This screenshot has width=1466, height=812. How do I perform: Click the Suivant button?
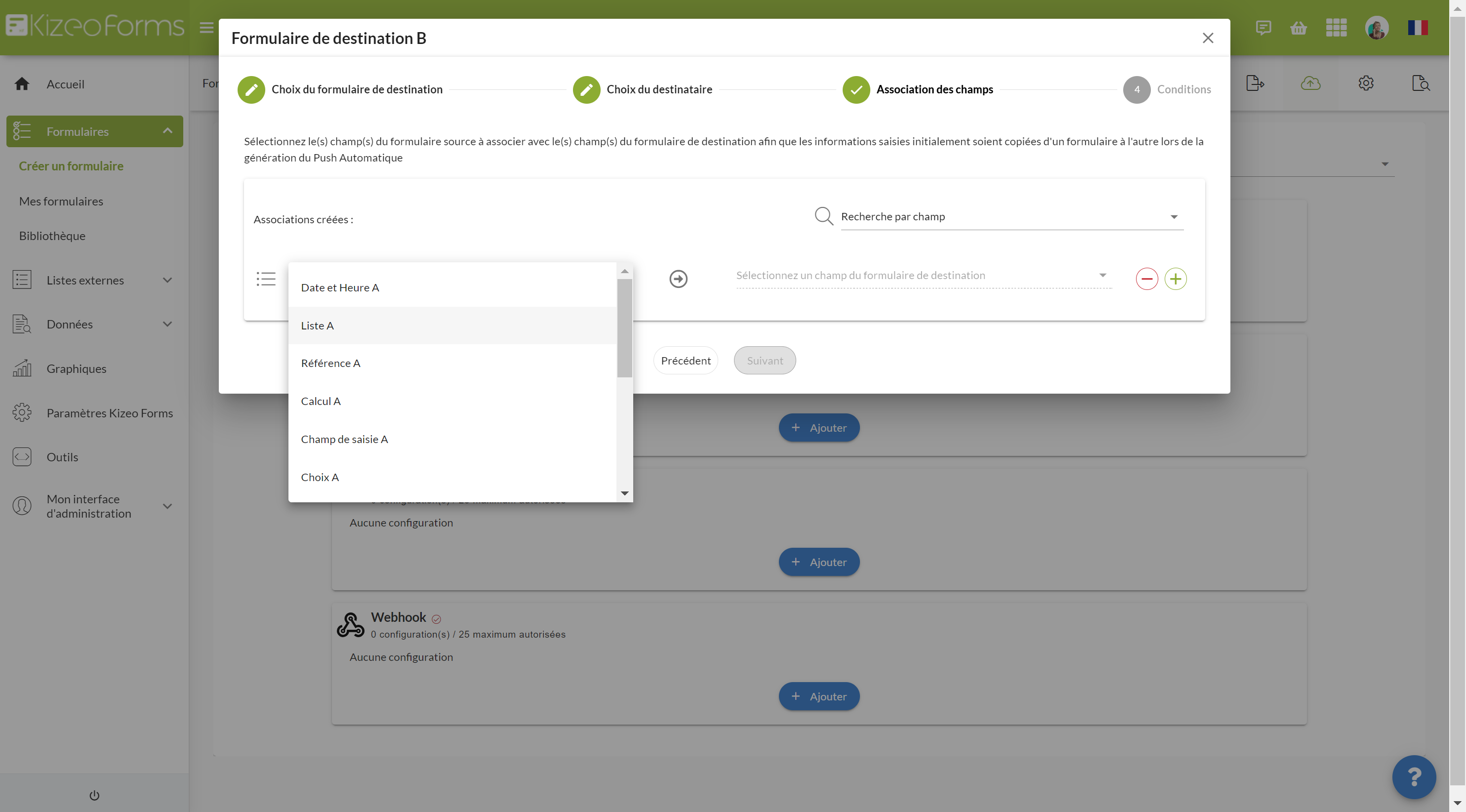click(x=764, y=360)
